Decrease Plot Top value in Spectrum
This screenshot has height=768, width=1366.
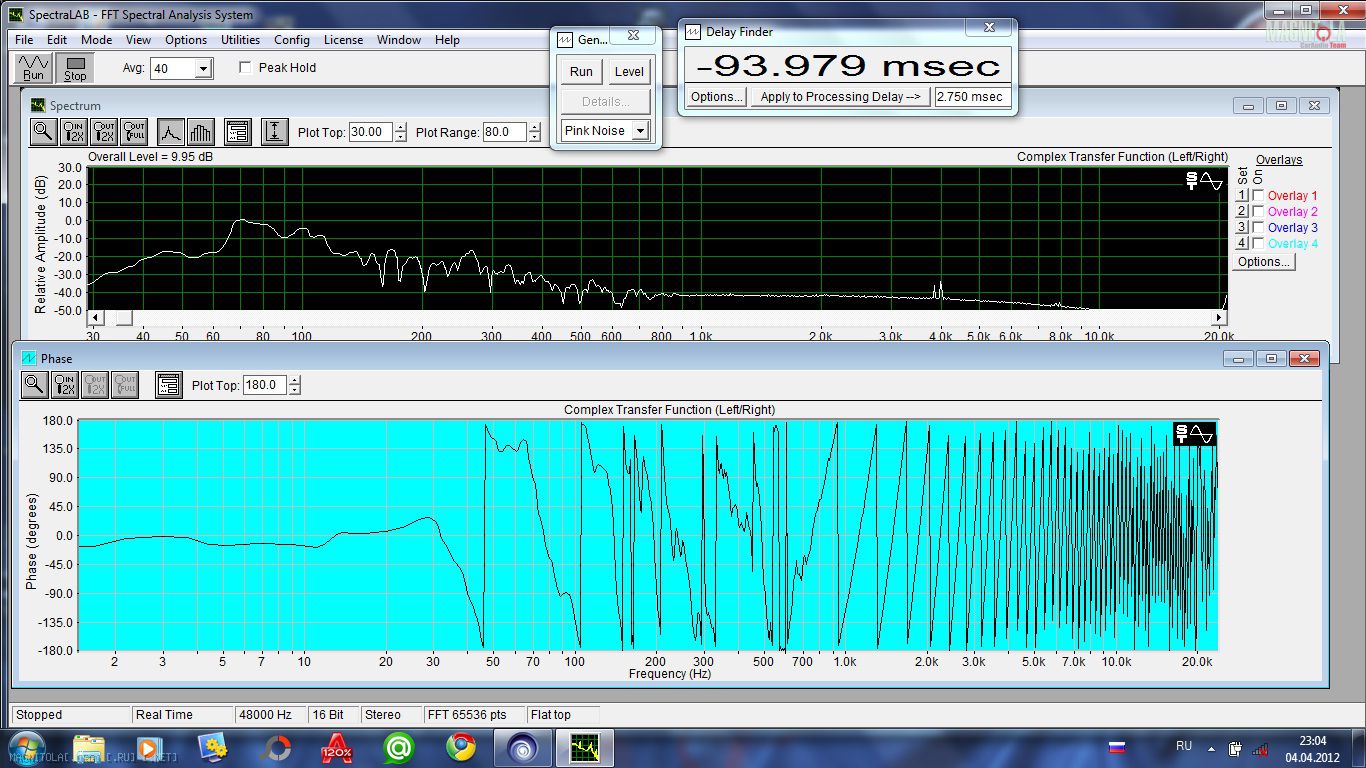coord(401,137)
